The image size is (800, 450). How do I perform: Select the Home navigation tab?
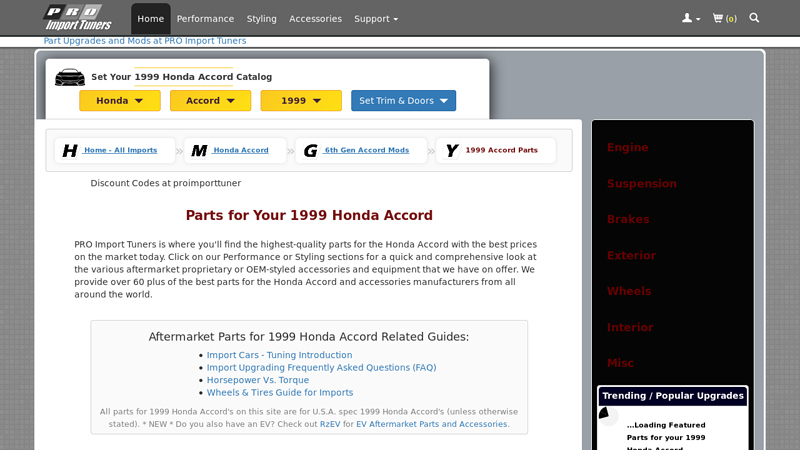151,19
